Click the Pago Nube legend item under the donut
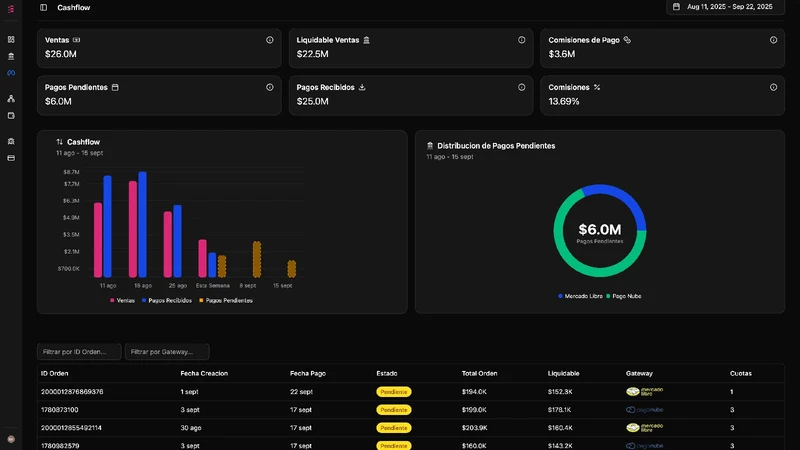This screenshot has width=800, height=450. pyautogui.click(x=623, y=296)
